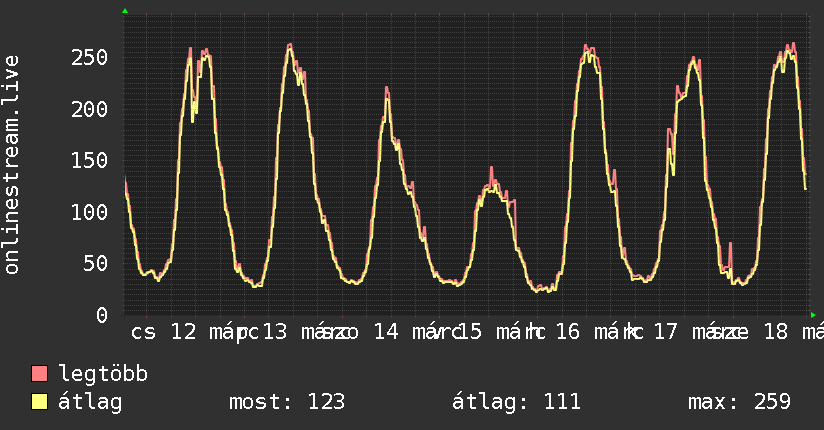Click the 'átlag: 111' statistic
Image resolution: width=824 pixels, height=430 pixels.
click(516, 402)
